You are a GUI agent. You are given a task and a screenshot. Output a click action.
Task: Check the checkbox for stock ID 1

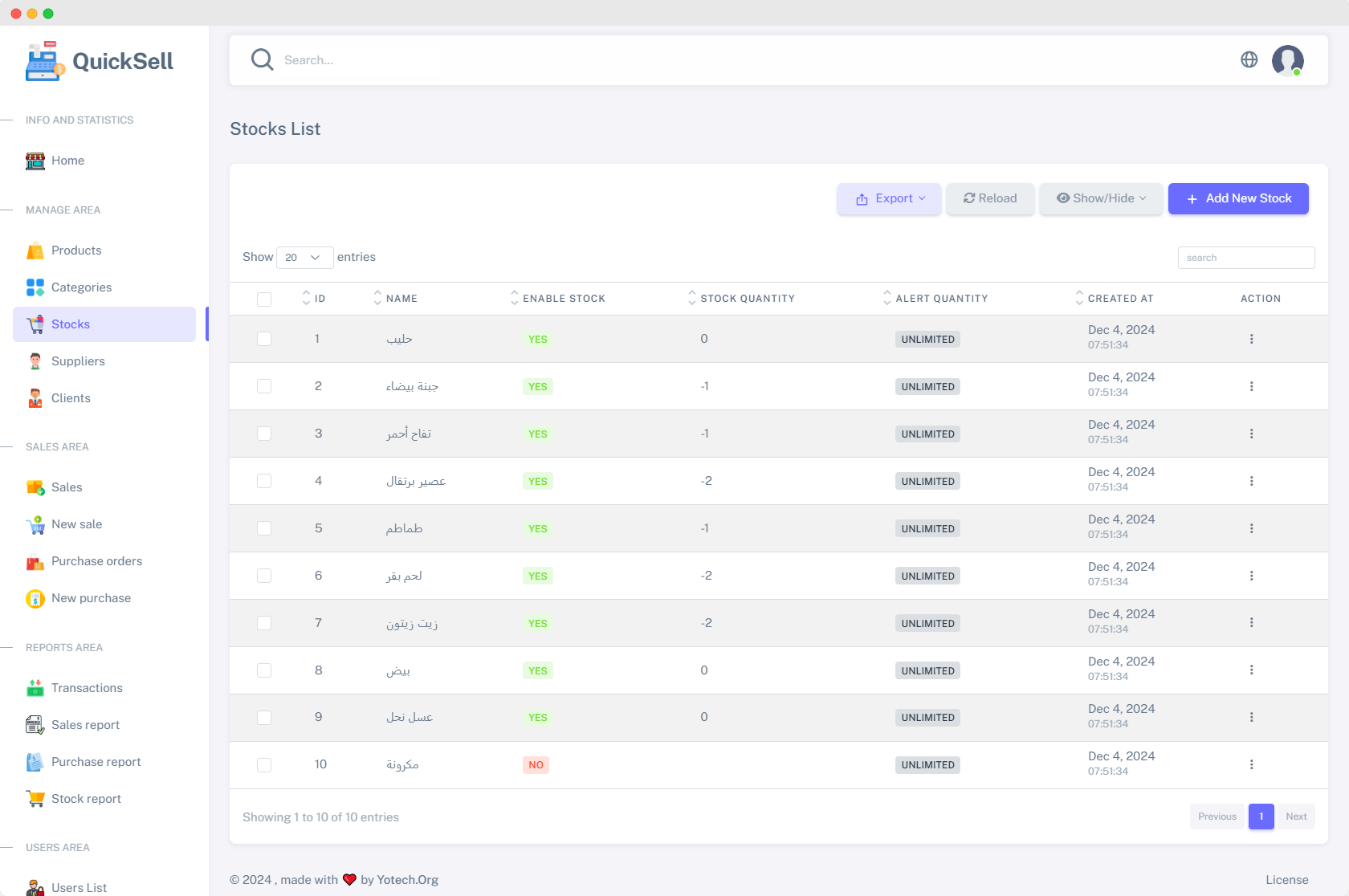[264, 339]
